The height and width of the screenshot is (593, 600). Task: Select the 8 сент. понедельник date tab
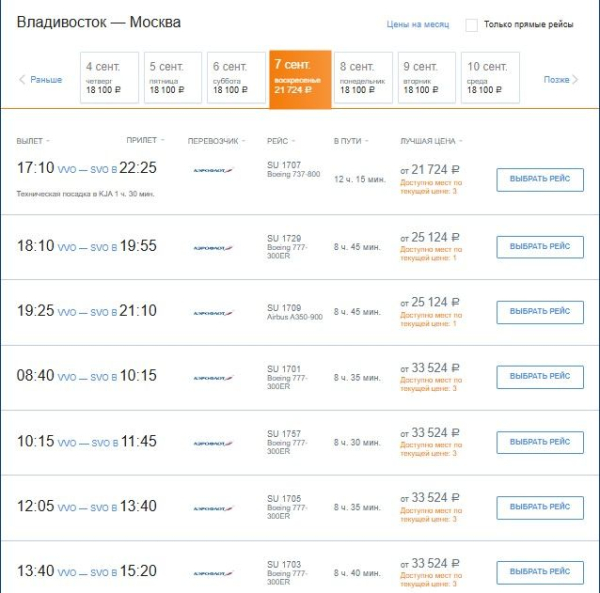(x=363, y=78)
